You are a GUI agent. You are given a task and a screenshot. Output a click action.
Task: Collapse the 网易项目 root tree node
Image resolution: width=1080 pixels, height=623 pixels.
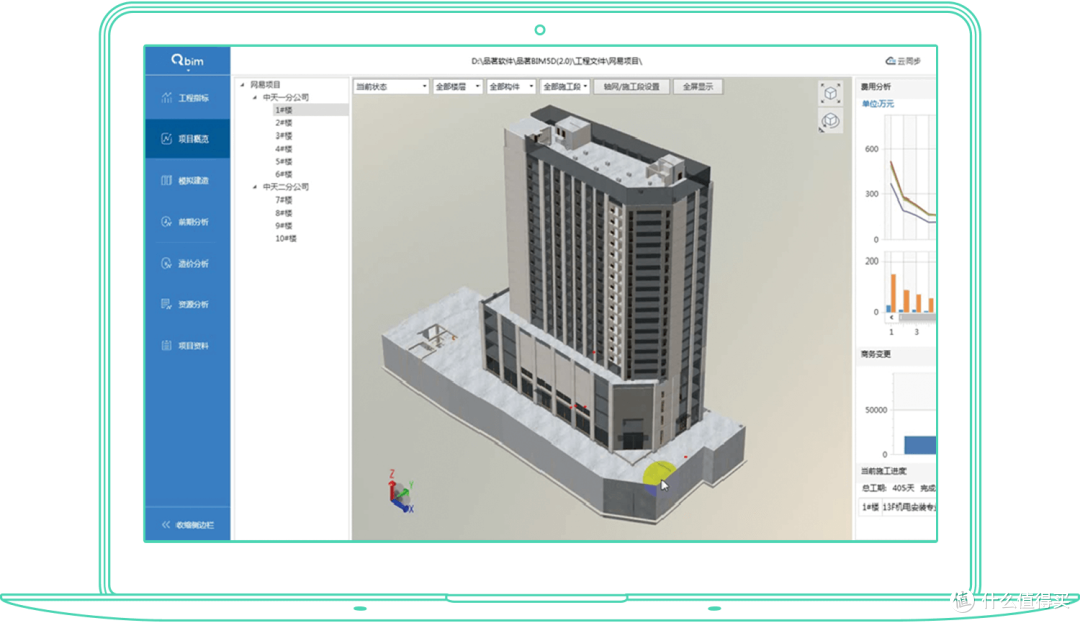[x=242, y=85]
